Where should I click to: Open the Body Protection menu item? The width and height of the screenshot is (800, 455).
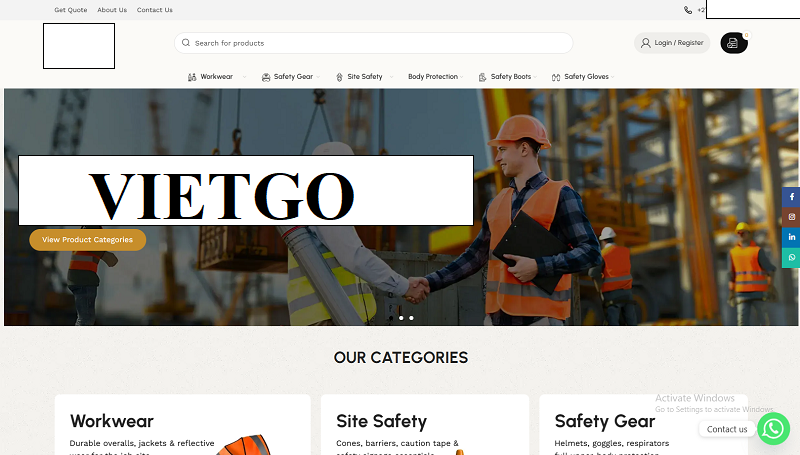435,77
